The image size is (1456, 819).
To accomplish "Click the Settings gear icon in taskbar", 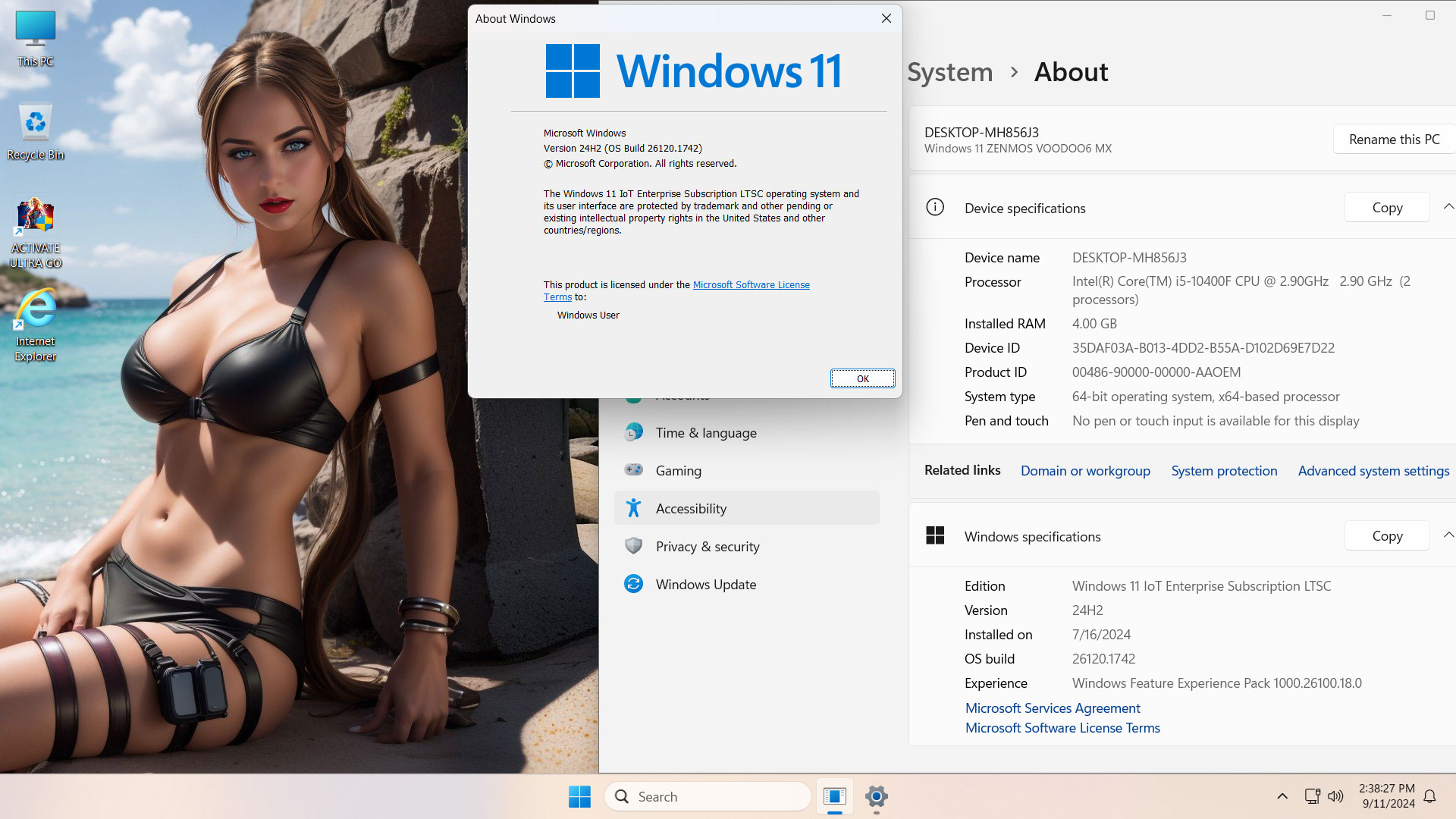I will [876, 796].
